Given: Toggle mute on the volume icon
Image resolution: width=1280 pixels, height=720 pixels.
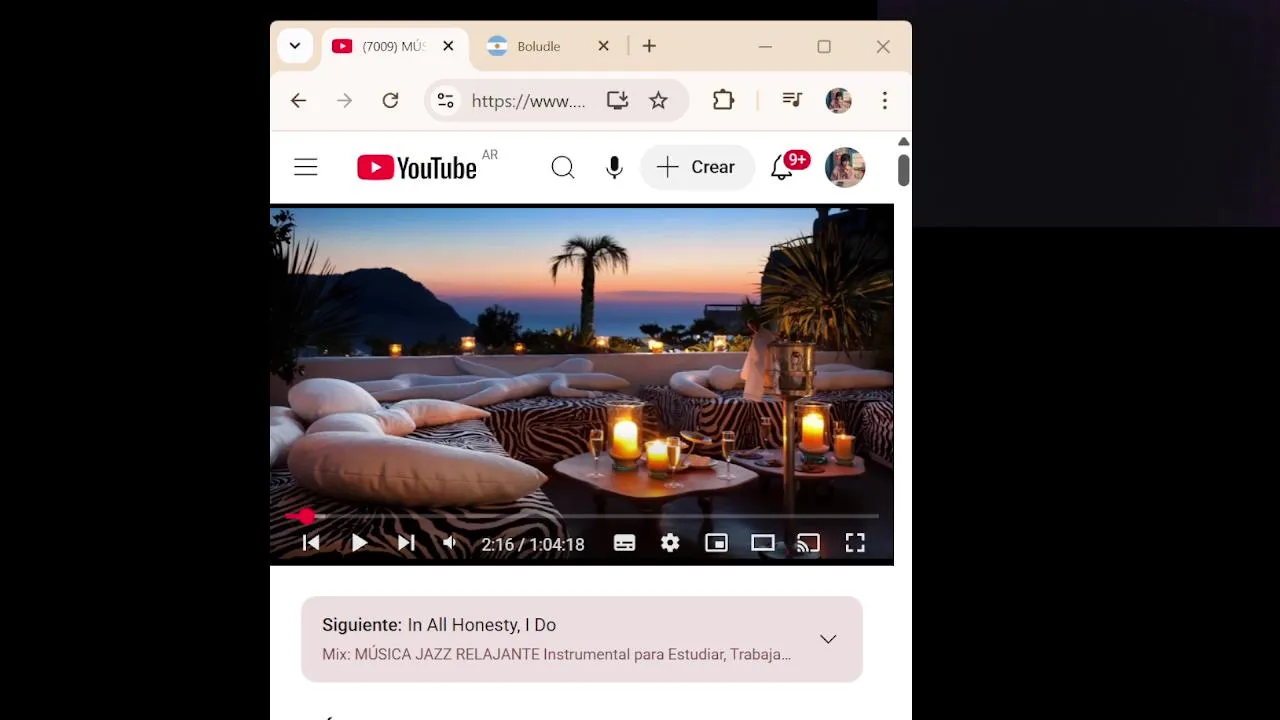Looking at the screenshot, I should pyautogui.click(x=451, y=543).
